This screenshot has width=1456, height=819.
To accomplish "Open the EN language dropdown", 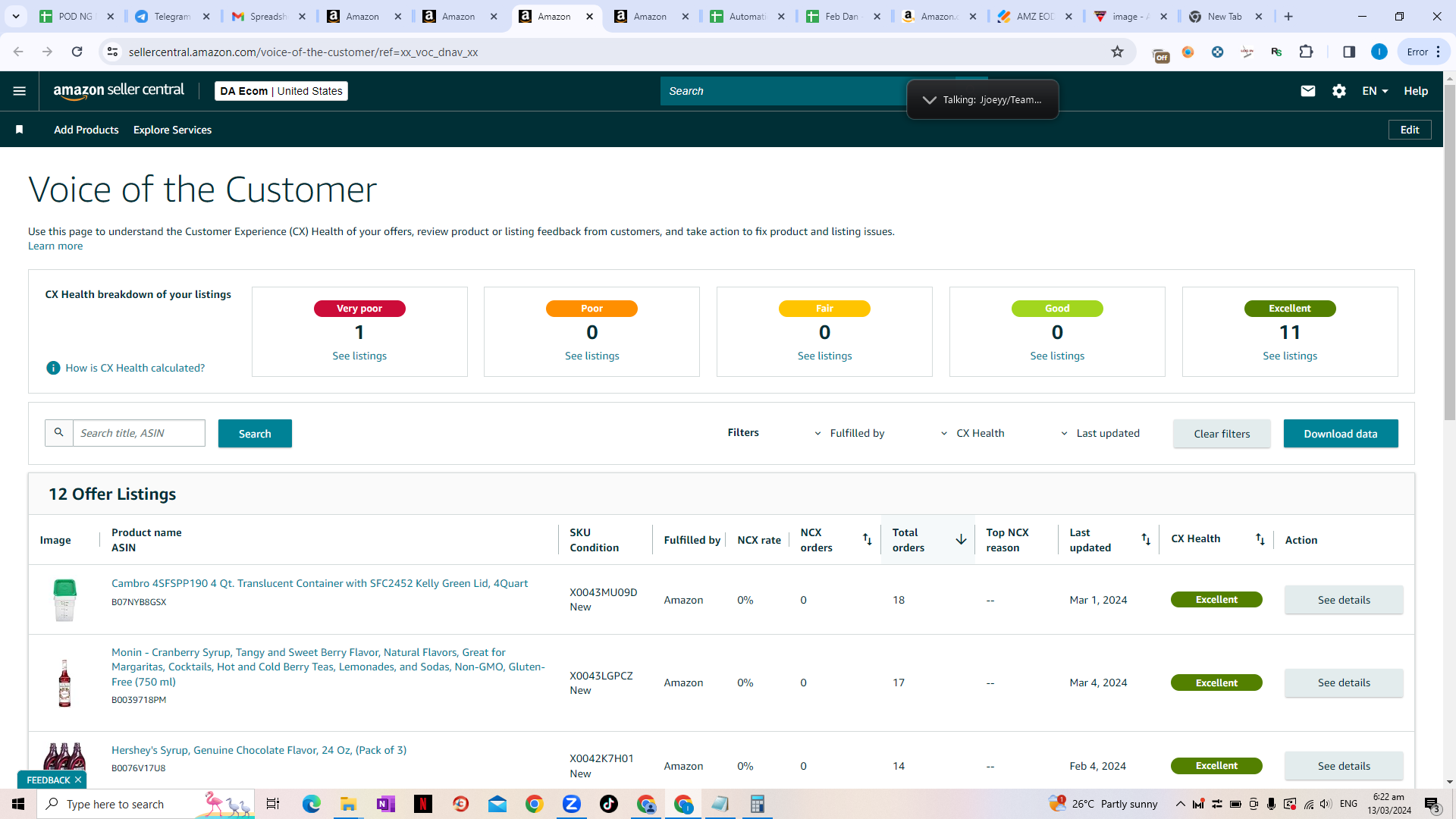I will [1375, 91].
